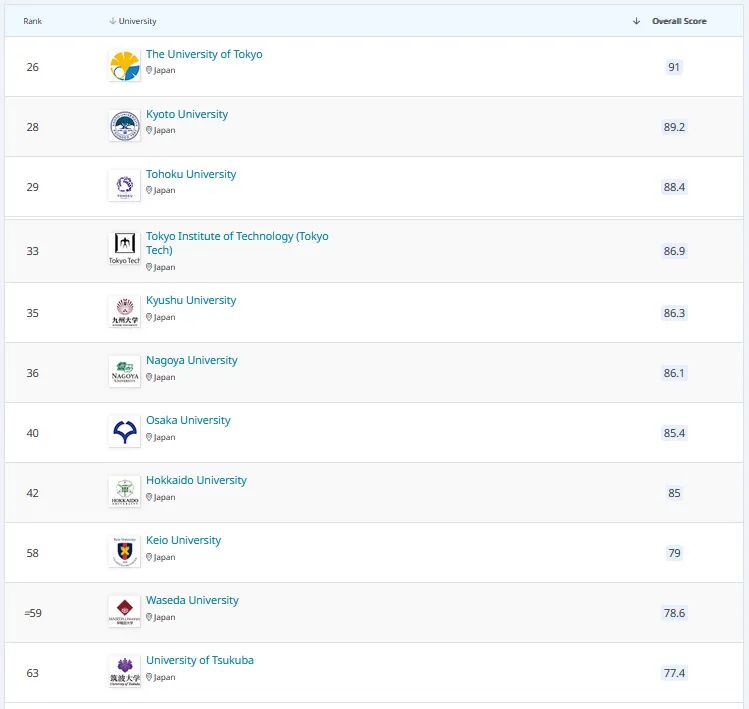Open the Kyoto University profile link
Image resolution: width=749 pixels, height=709 pixels.
click(187, 114)
